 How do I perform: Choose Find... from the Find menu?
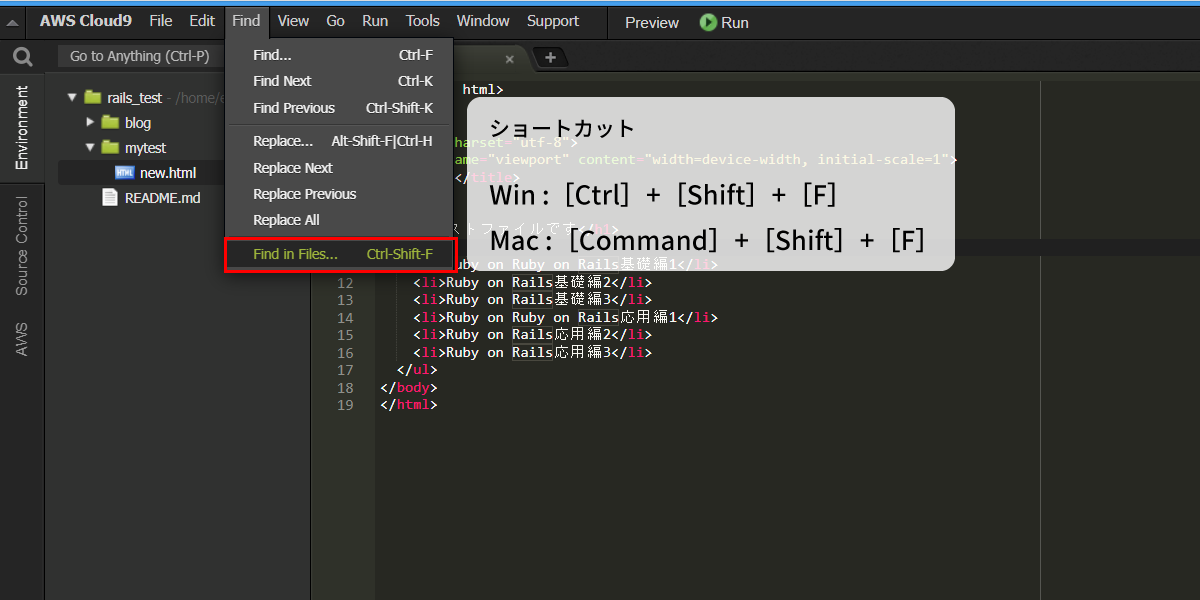340,55
